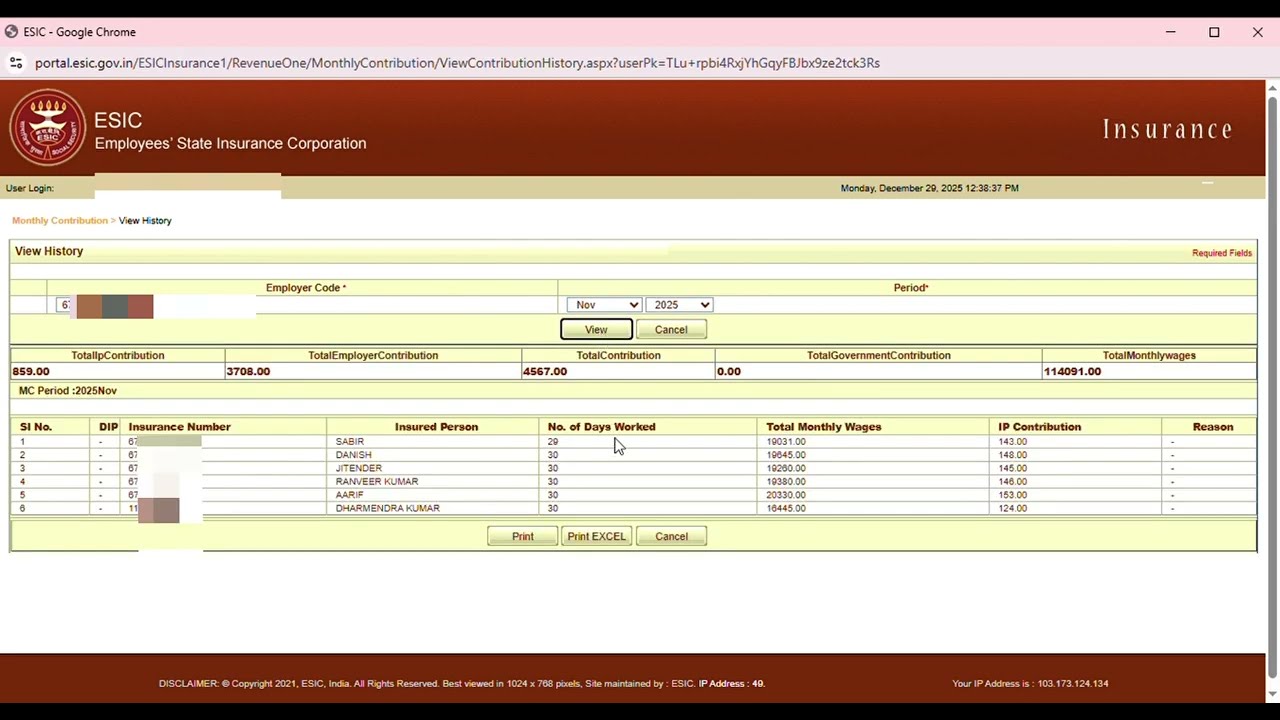The height and width of the screenshot is (720, 1280).
Task: Click days worked value 29
Action: (x=553, y=441)
